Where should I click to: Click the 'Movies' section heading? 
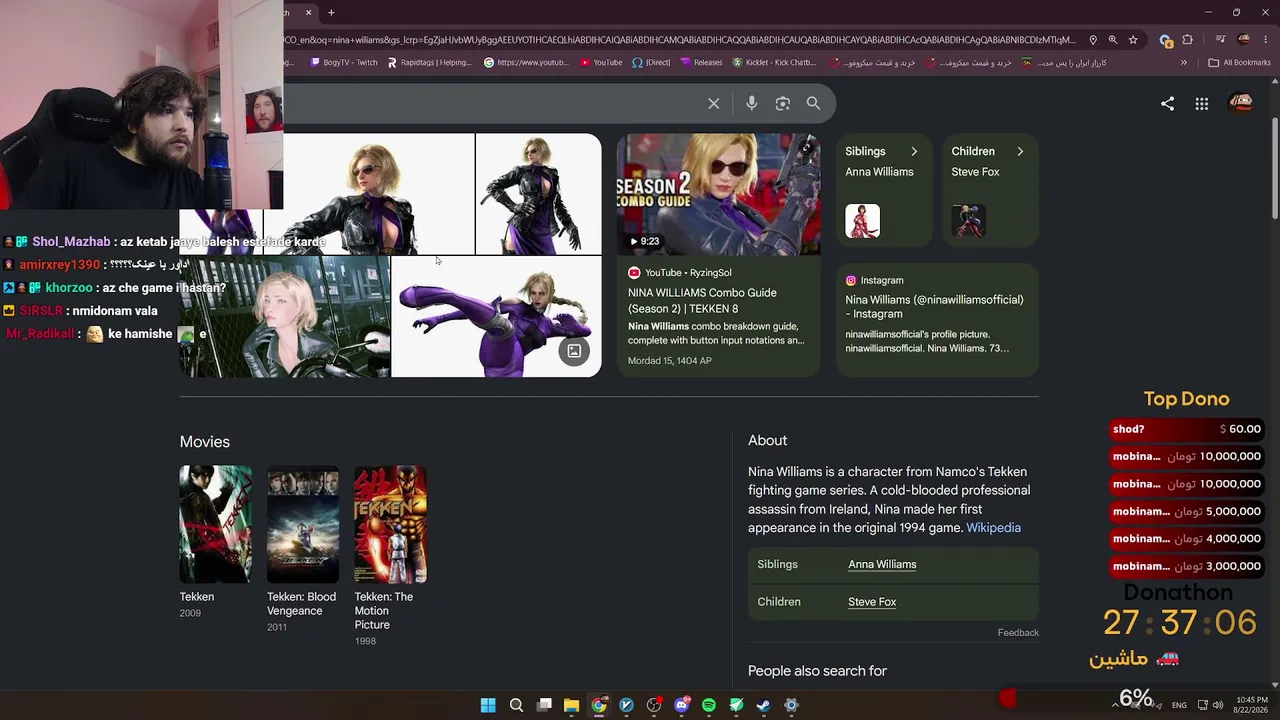coord(205,442)
